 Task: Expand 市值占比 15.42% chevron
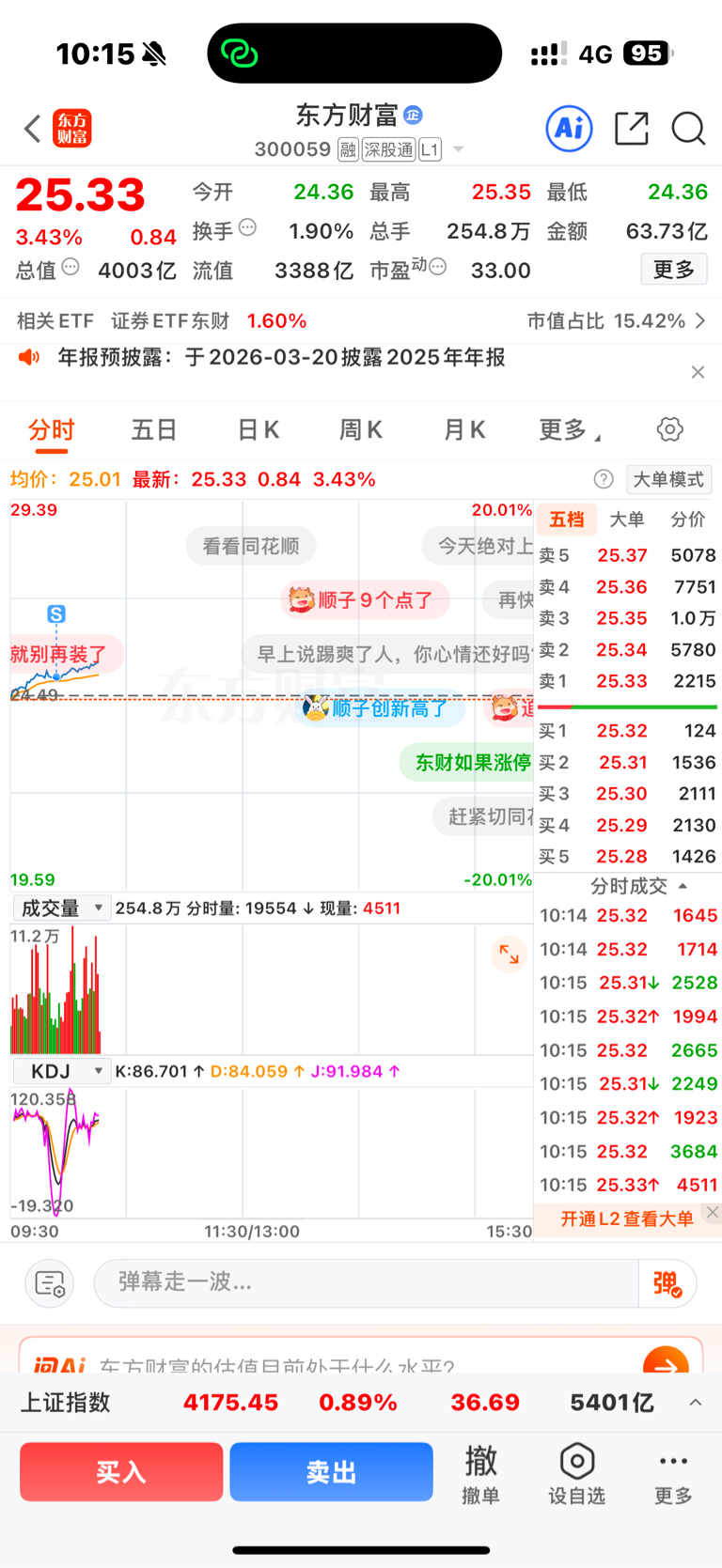700,321
